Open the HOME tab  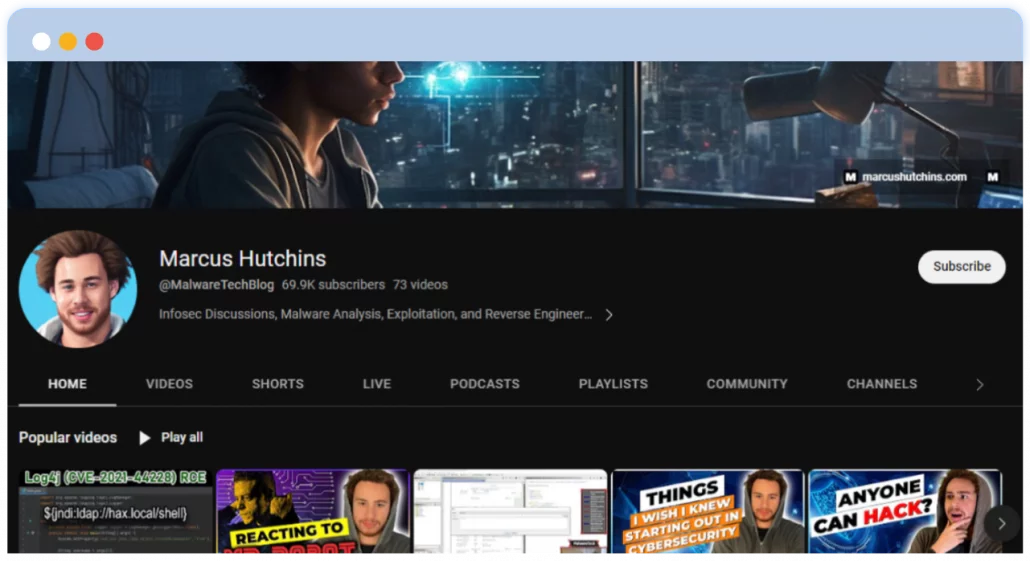[x=67, y=384]
